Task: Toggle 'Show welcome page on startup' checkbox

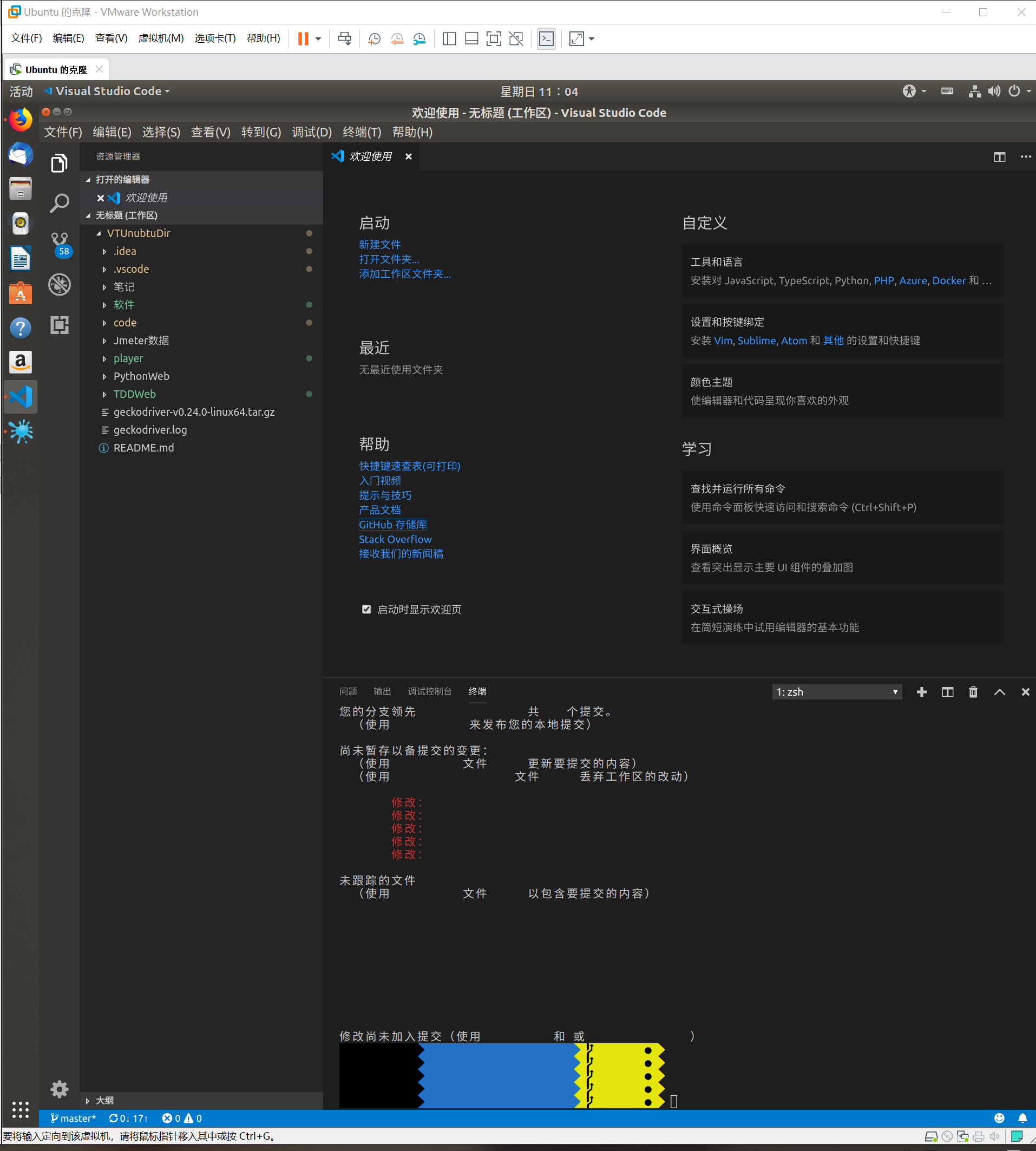Action: click(366, 609)
